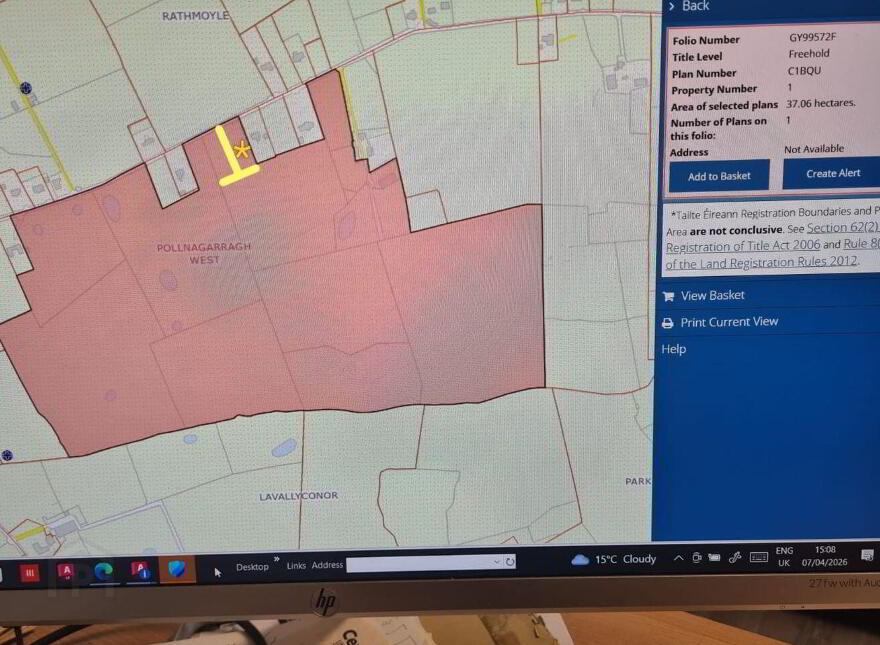Show hidden system tray icons
Screen dimensions: 880x645
[x=678, y=558]
